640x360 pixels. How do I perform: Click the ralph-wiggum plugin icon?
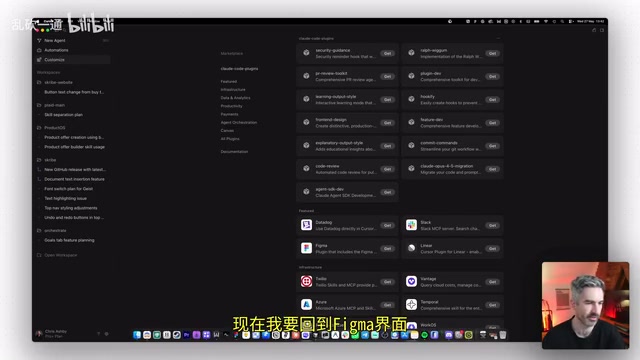tap(411, 53)
